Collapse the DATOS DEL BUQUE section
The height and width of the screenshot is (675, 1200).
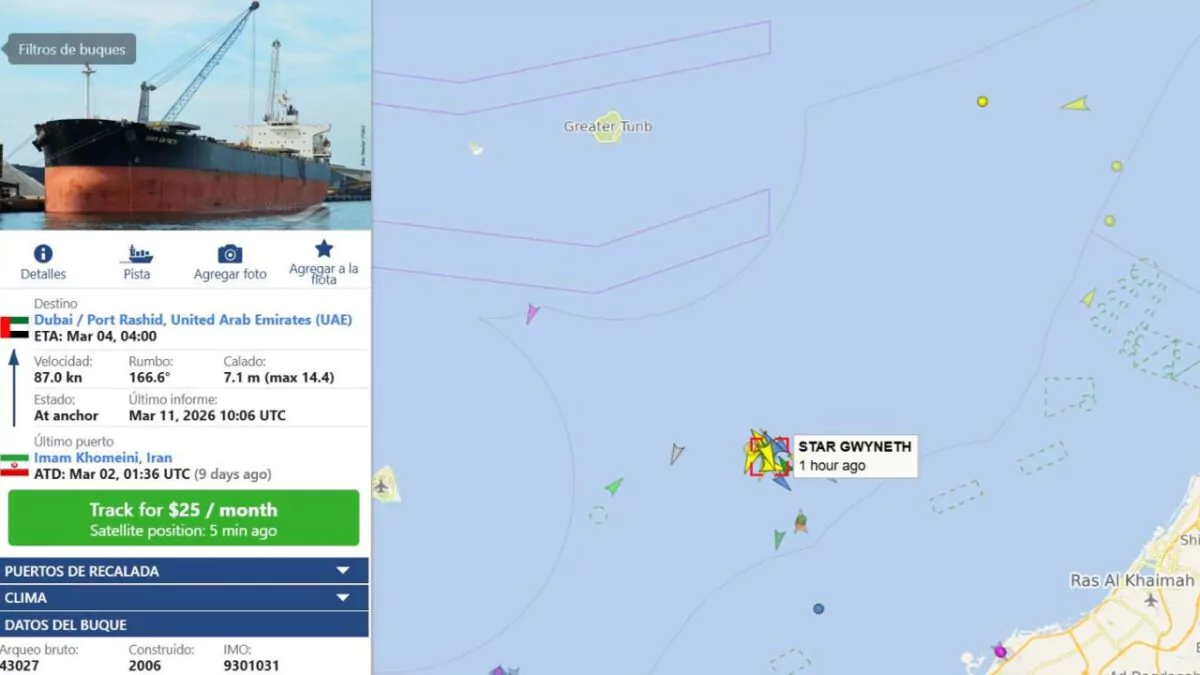click(x=184, y=625)
